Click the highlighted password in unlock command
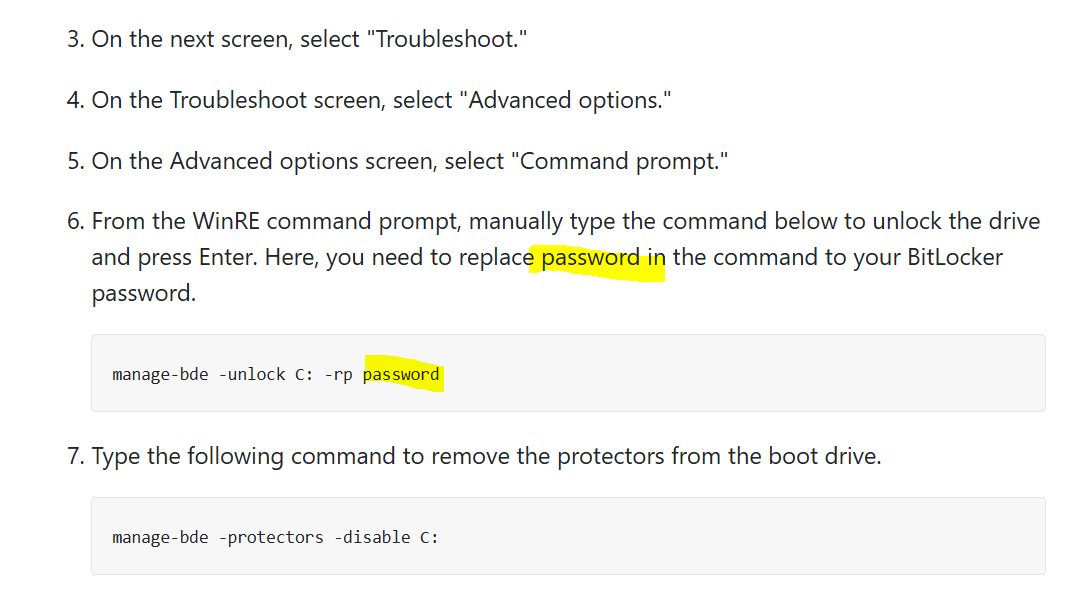The image size is (1081, 599). click(x=401, y=374)
